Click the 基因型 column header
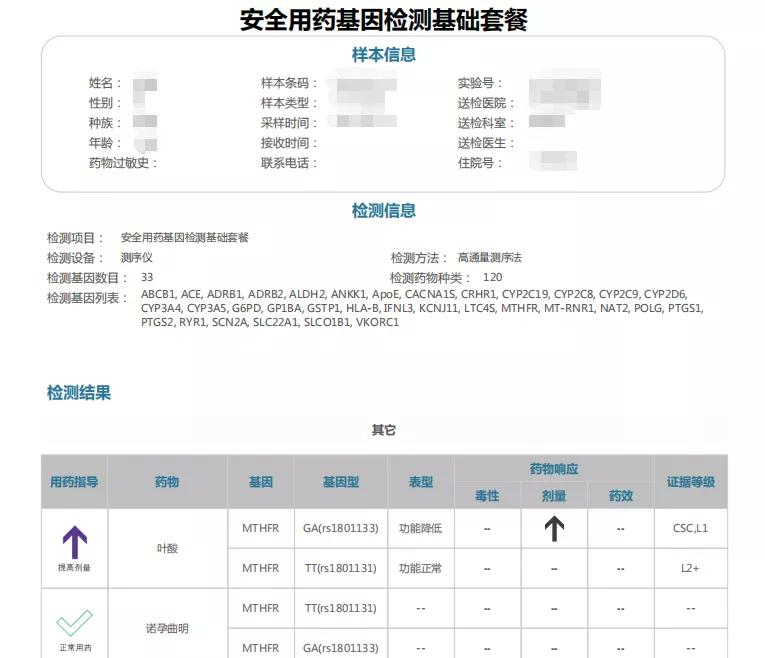This screenshot has height=658, width=765. click(341, 482)
